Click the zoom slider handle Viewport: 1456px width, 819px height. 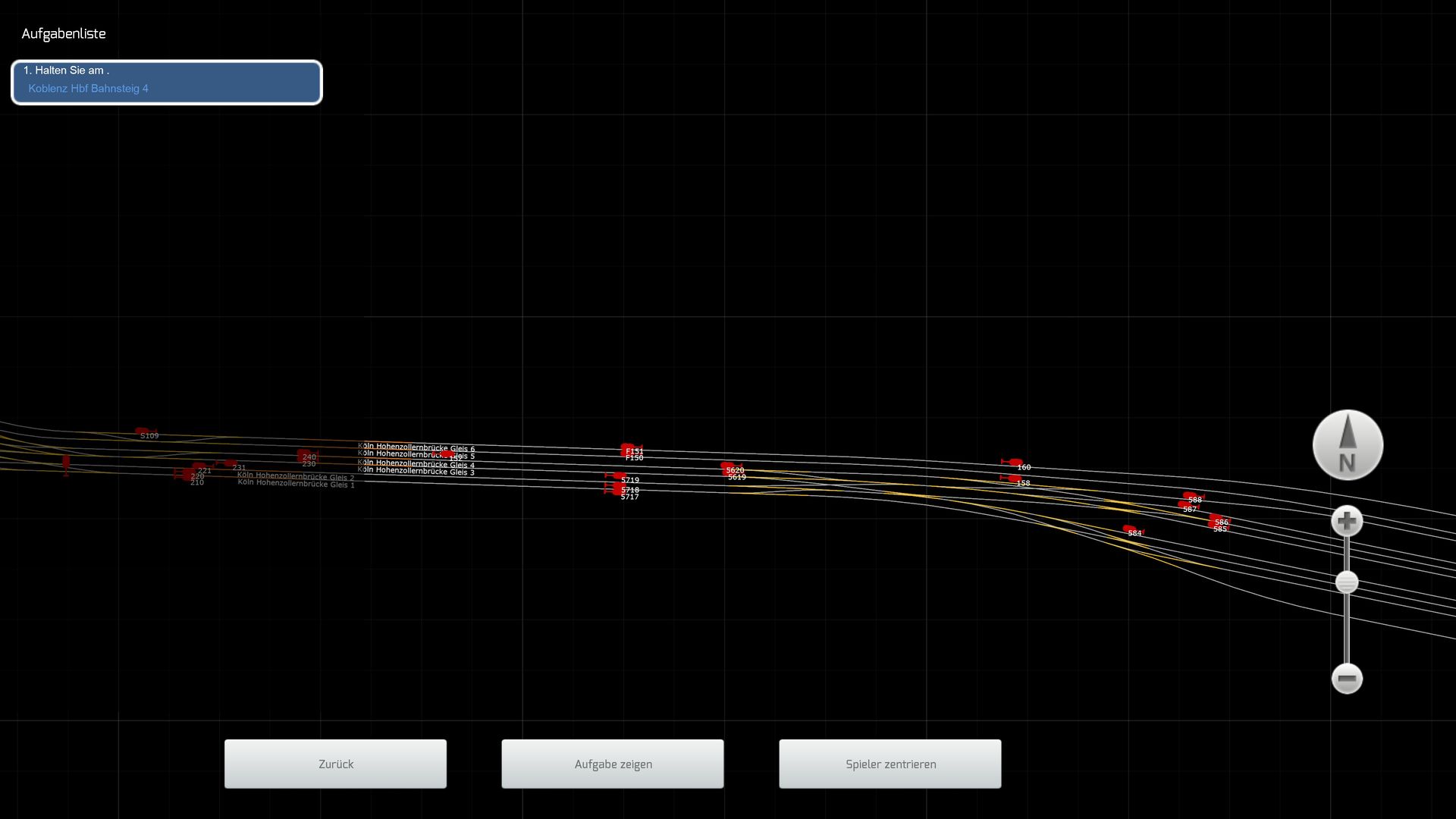(x=1347, y=582)
